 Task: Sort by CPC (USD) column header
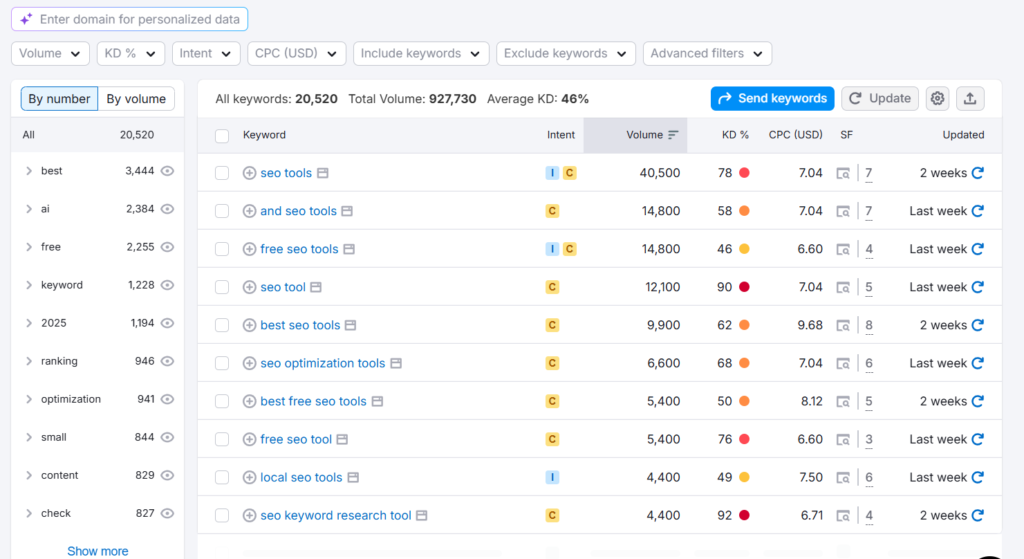click(x=795, y=135)
